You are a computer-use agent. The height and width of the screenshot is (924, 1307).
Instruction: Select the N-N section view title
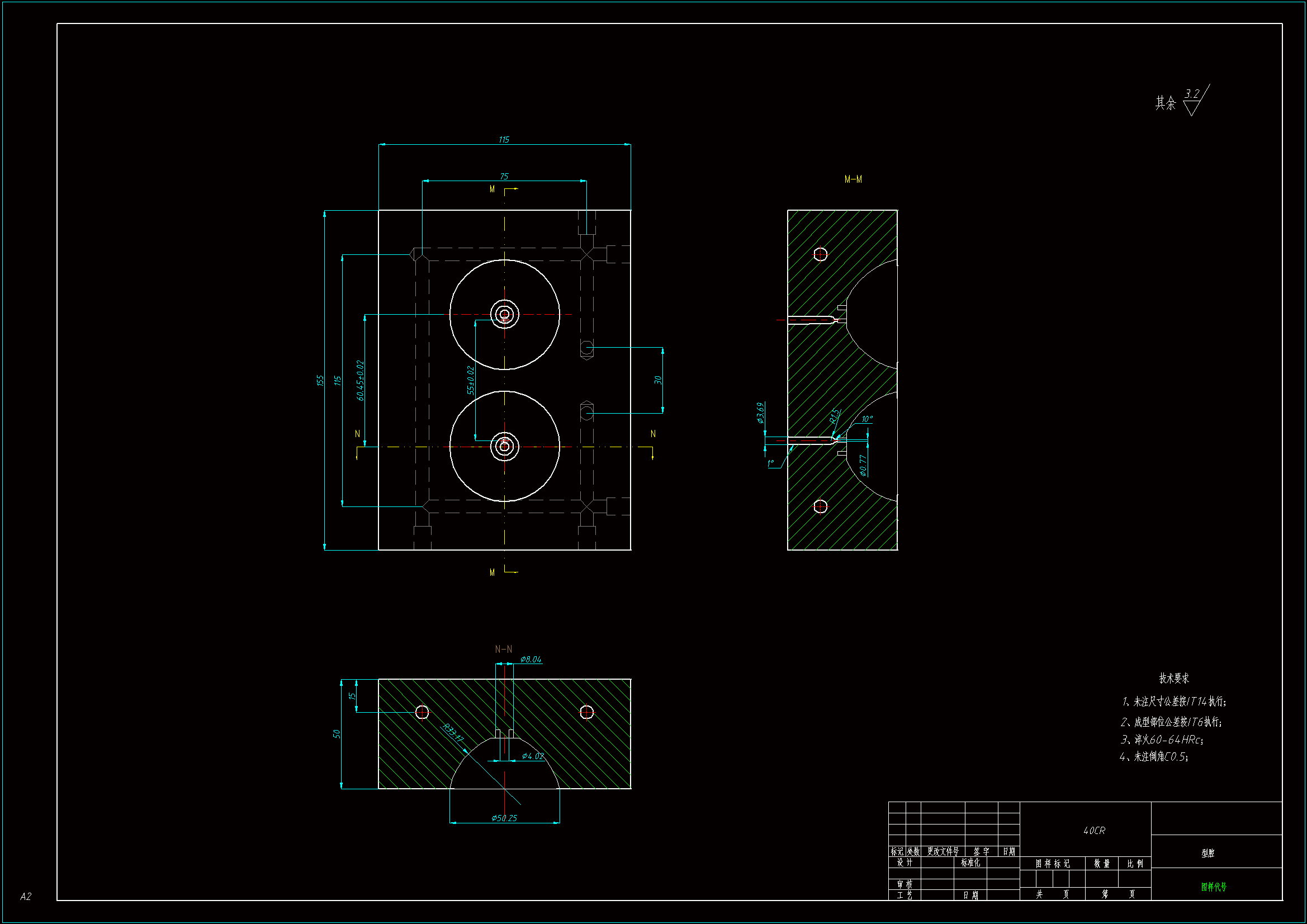503,649
